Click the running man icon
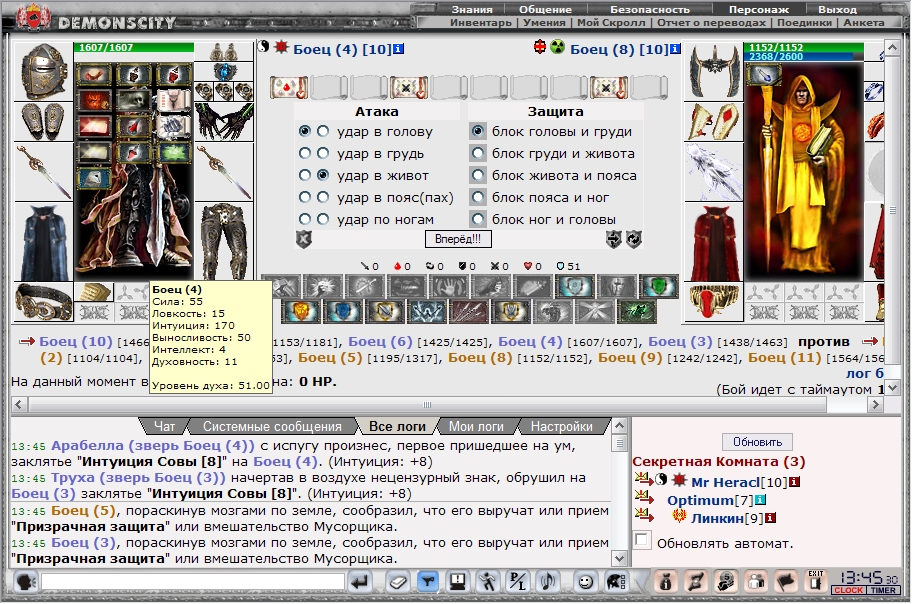This screenshot has height=604, width=912. 487,581
